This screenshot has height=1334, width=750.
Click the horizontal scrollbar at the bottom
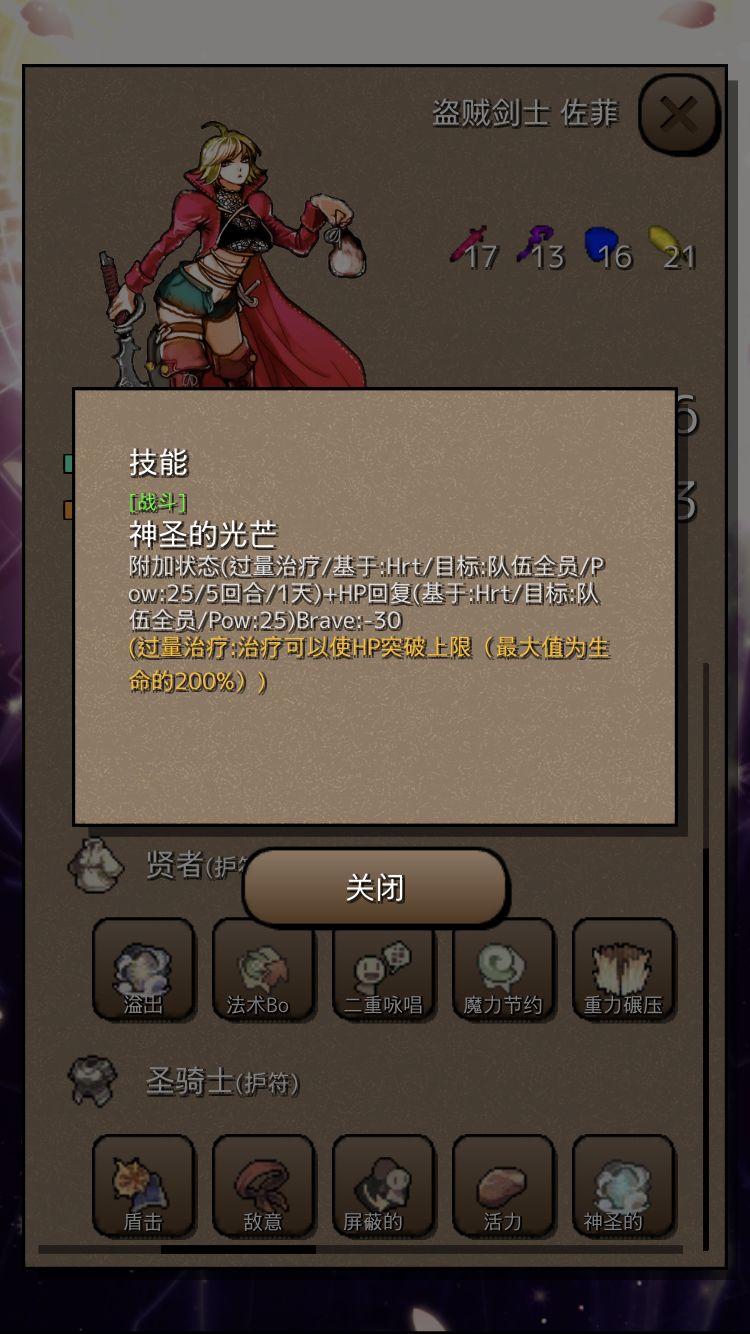click(x=360, y=1249)
